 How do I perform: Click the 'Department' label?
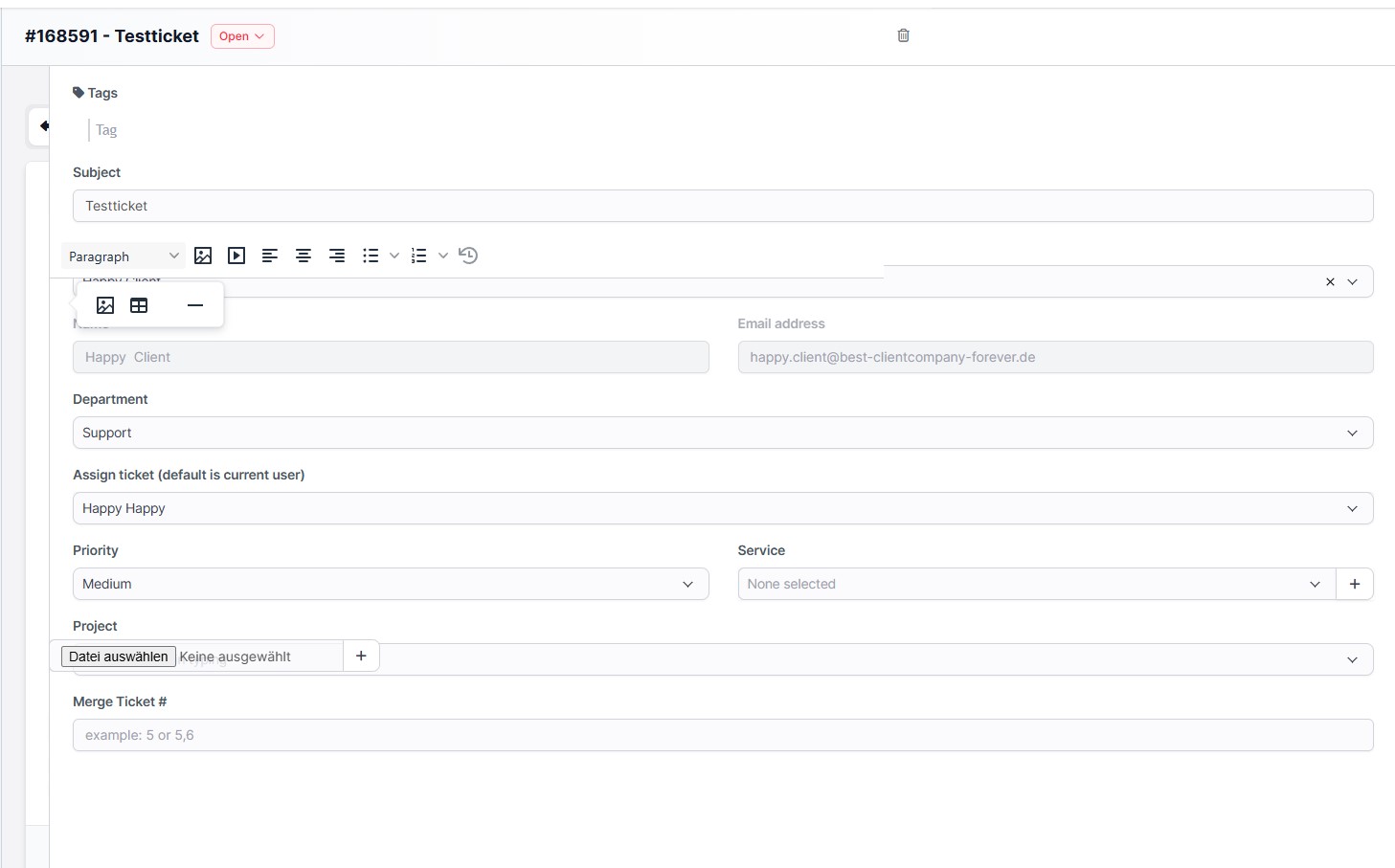(x=110, y=399)
